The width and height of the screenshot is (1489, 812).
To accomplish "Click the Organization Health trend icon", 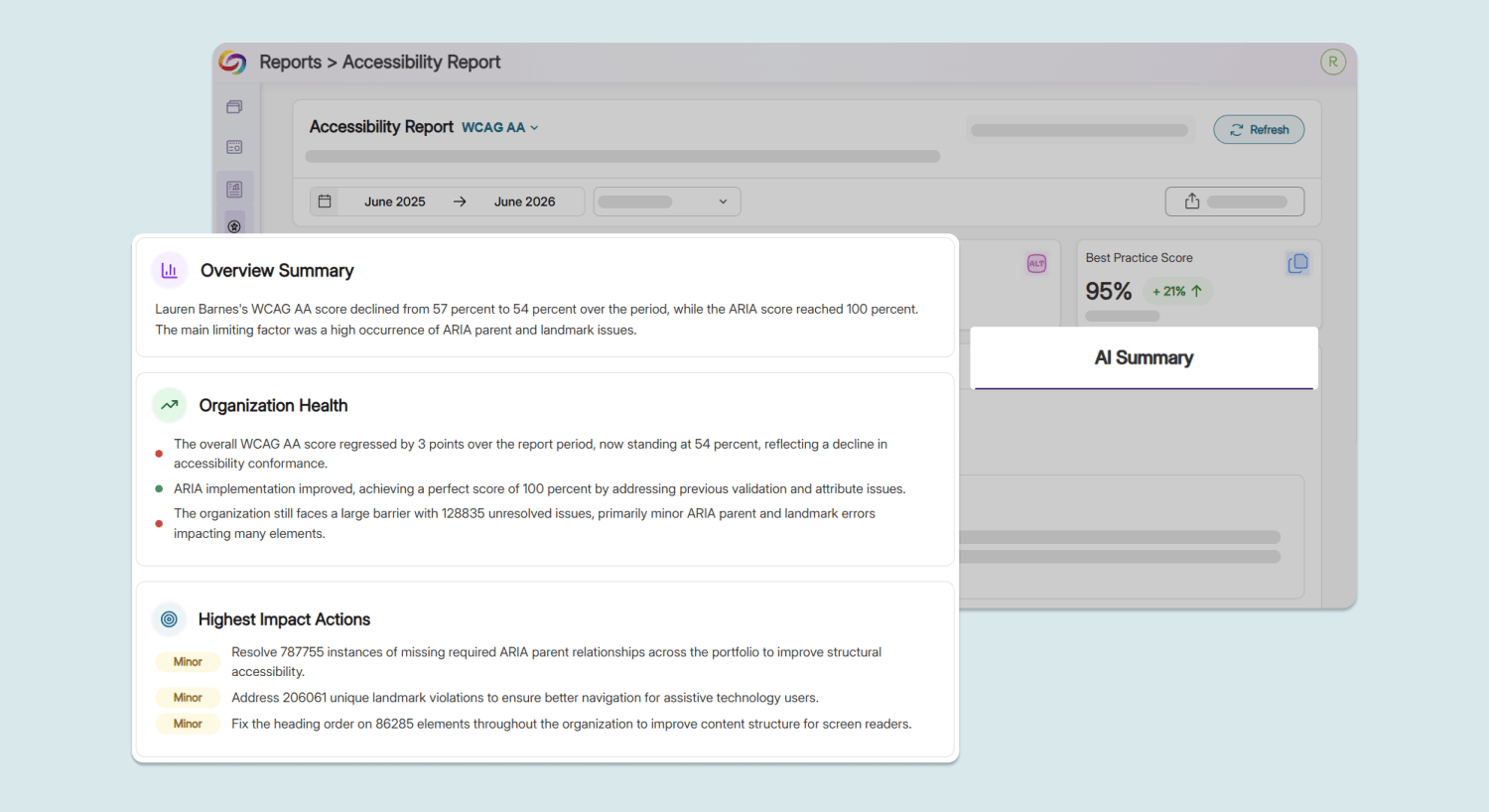I will click(x=170, y=405).
